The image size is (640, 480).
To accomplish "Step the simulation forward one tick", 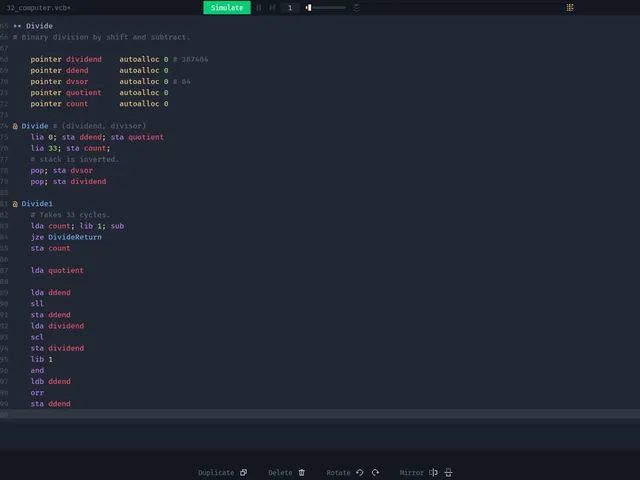I will click(x=272, y=7).
